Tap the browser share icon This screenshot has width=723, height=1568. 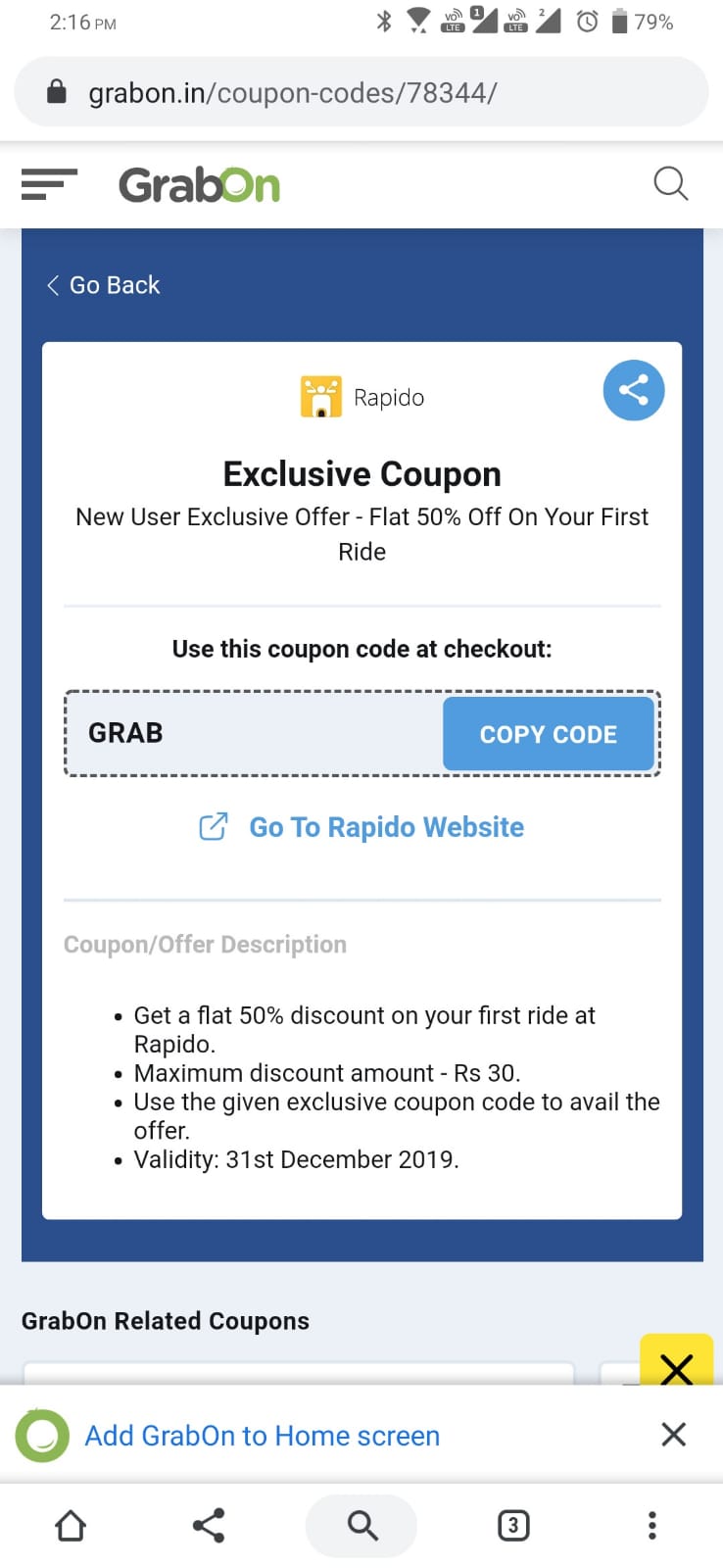(x=209, y=1525)
